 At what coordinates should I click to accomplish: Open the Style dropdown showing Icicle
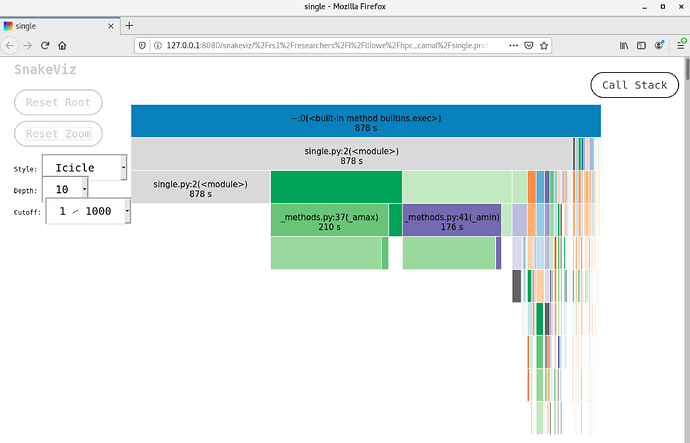85,167
